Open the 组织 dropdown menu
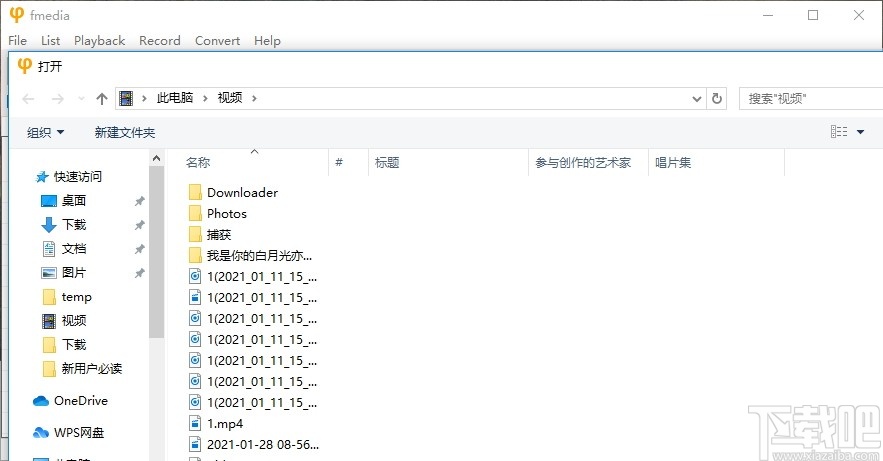 [46, 132]
